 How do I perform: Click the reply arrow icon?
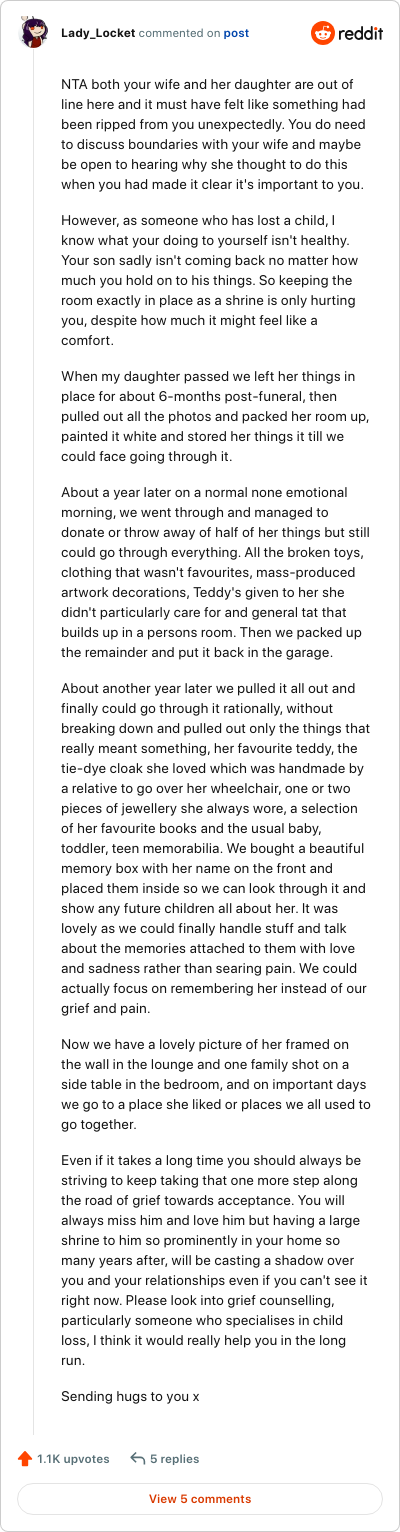click(x=138, y=1459)
